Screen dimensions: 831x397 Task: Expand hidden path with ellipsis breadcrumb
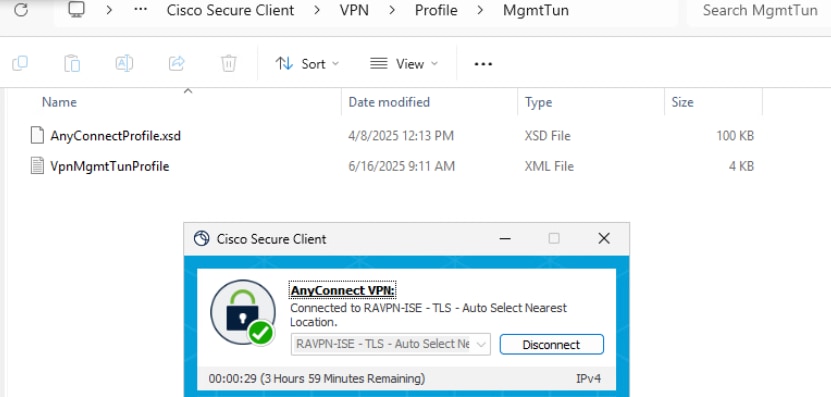pyautogui.click(x=140, y=10)
